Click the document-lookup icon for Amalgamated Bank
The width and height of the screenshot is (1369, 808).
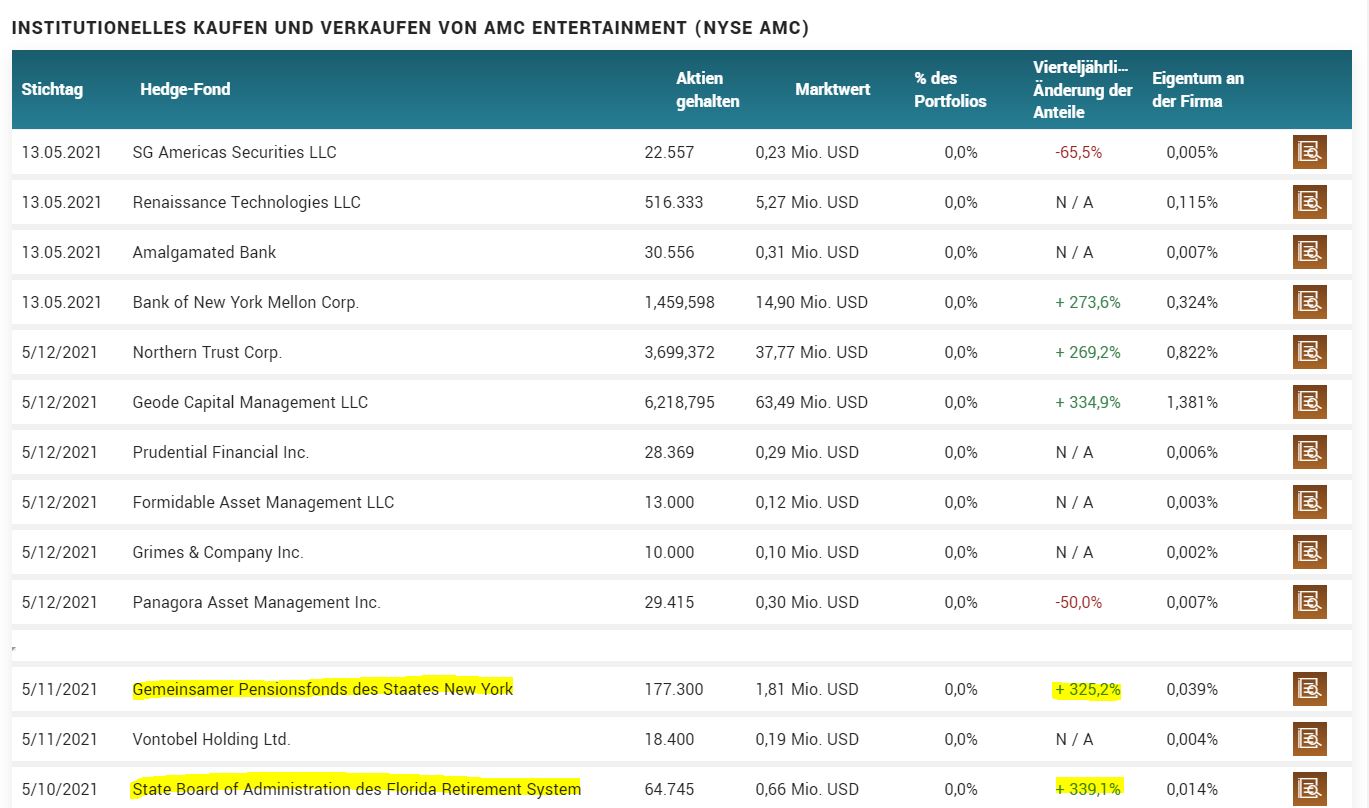(x=1310, y=252)
